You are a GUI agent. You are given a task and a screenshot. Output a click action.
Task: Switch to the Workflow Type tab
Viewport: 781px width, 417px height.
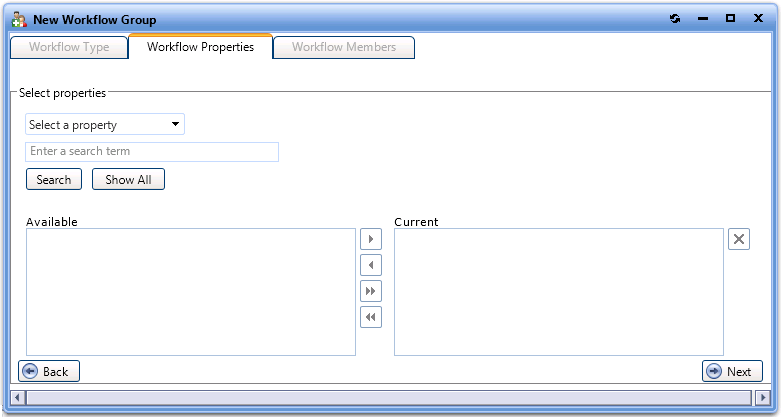click(x=69, y=47)
